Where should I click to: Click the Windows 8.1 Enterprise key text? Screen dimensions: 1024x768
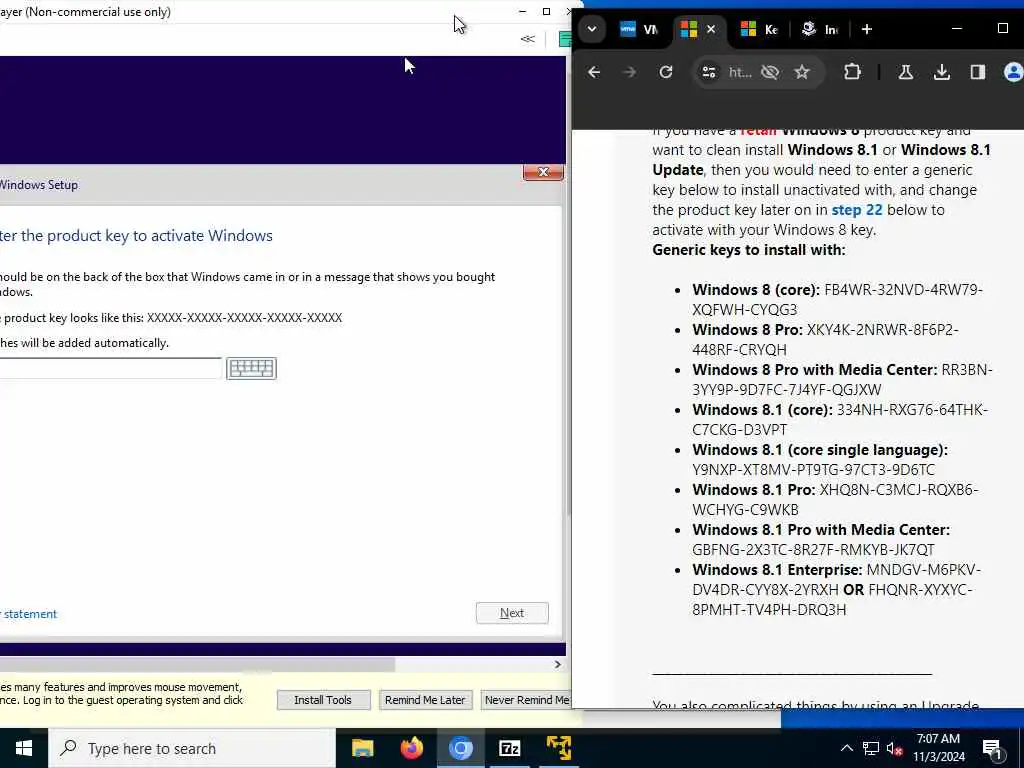coord(836,589)
